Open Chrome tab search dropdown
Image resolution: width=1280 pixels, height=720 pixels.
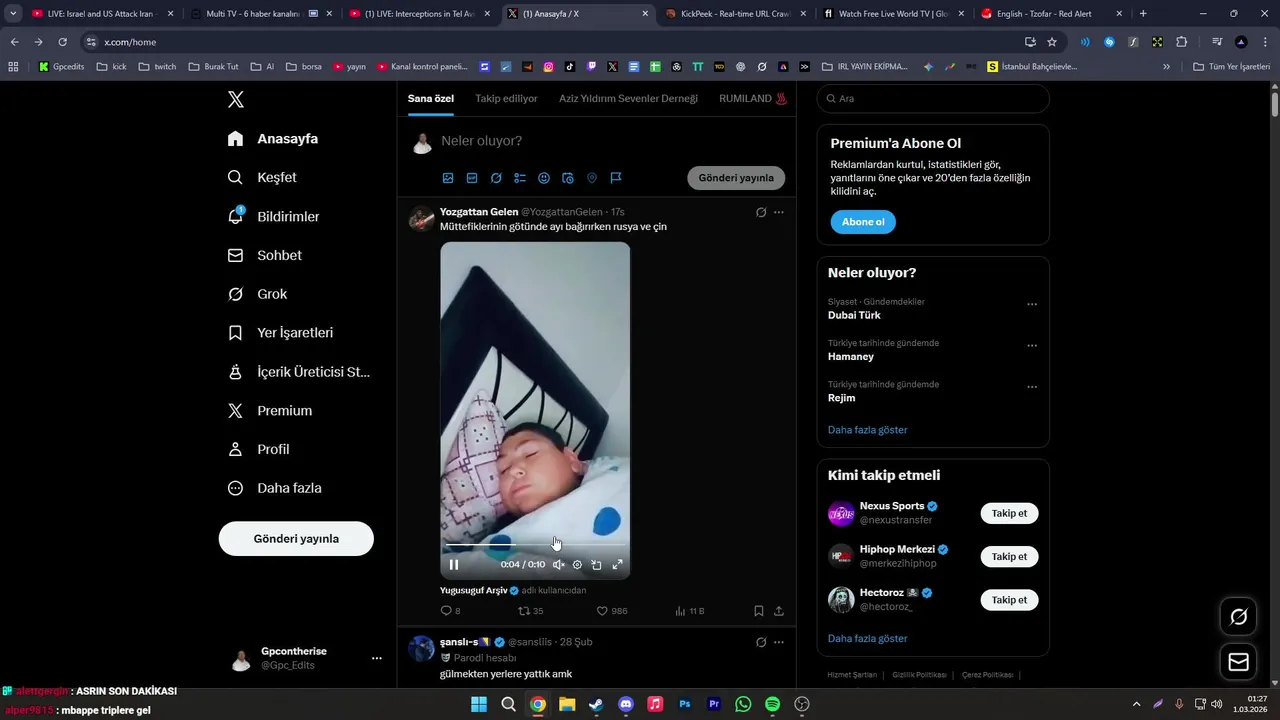13,14
